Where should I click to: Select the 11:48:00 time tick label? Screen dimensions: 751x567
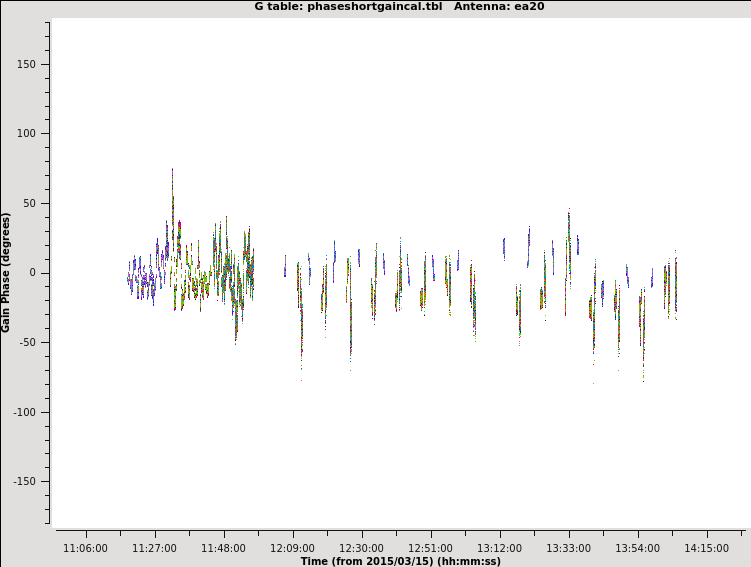[223, 548]
